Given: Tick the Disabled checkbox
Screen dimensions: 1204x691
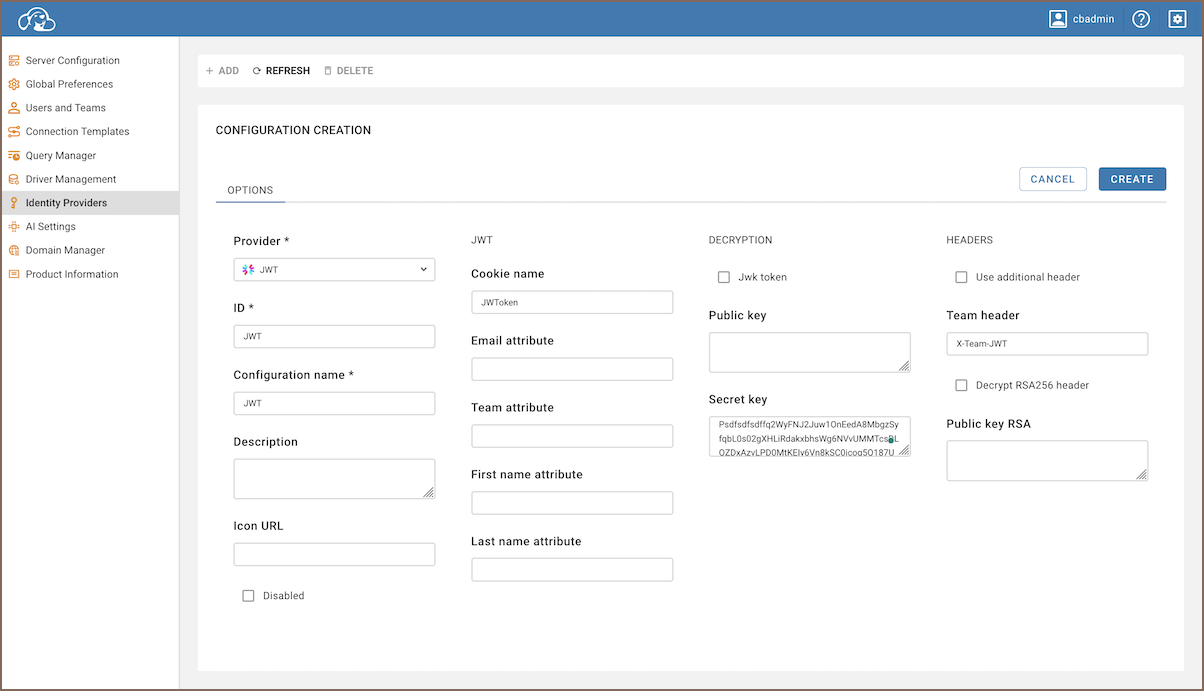Looking at the screenshot, I should tap(248, 596).
